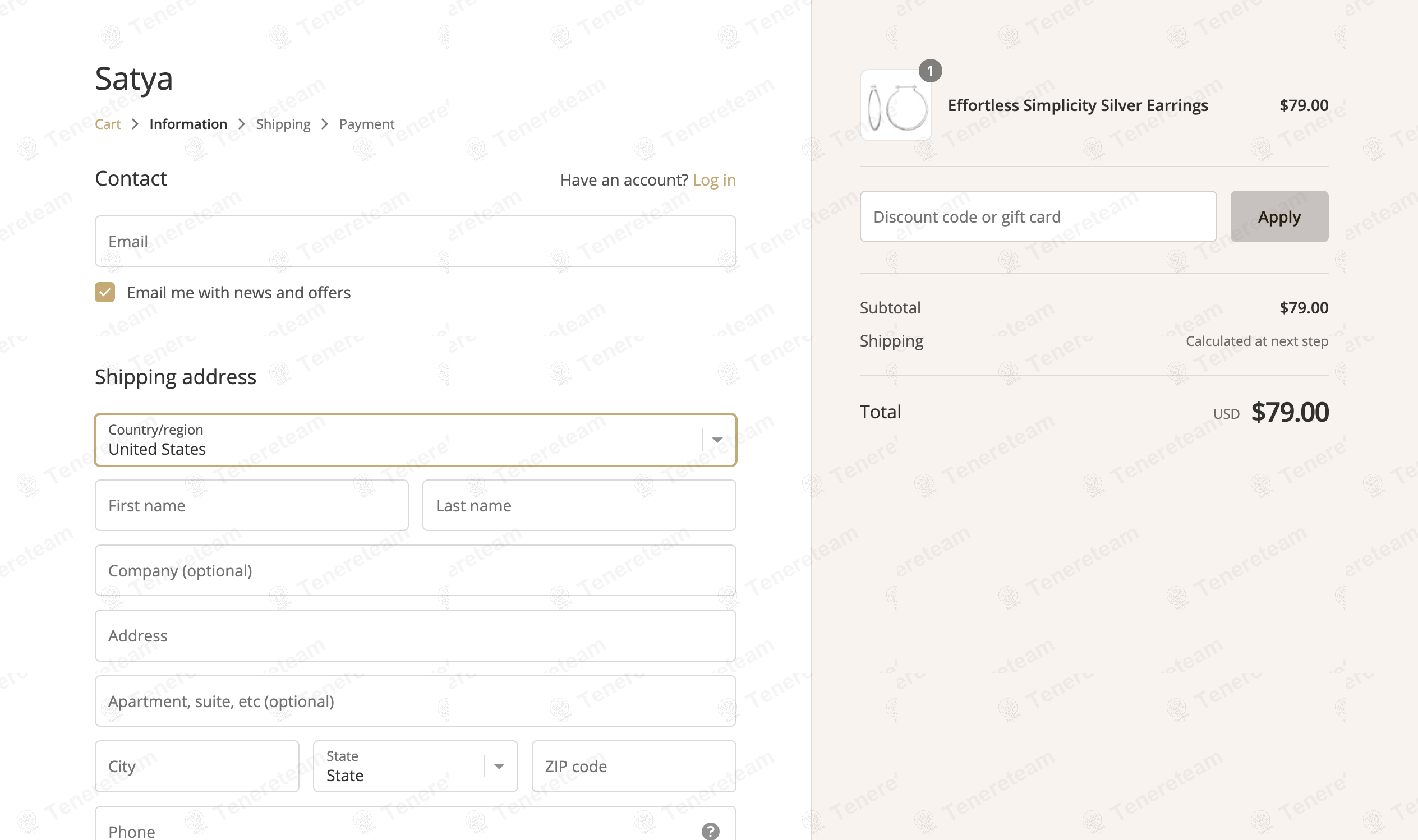Click the Shipping address heading
Screen dimensions: 1418x840
pos(176,377)
